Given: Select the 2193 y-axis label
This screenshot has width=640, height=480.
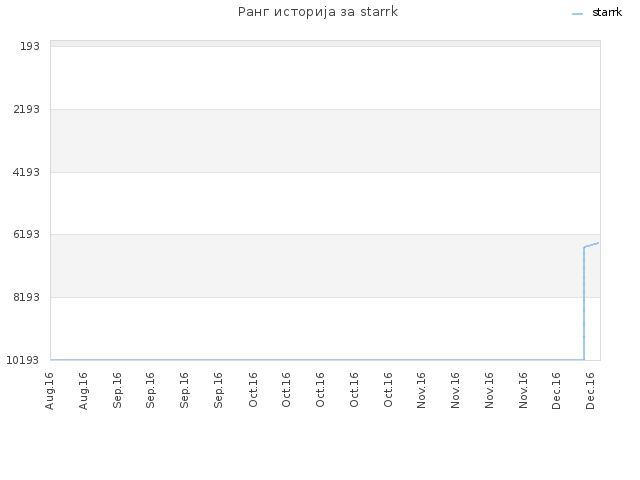Looking at the screenshot, I should pyautogui.click(x=27, y=109).
